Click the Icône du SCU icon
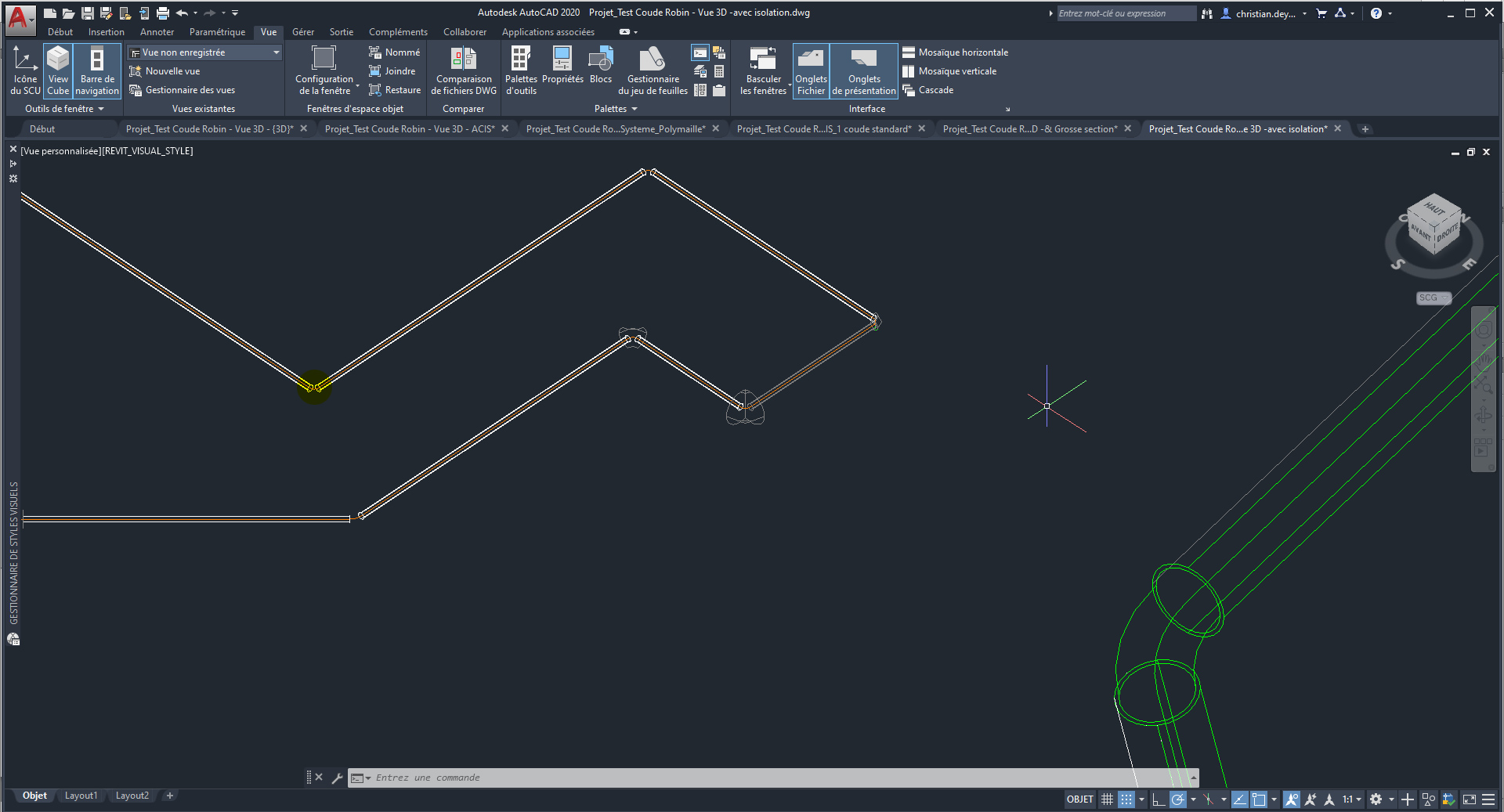 (25, 70)
